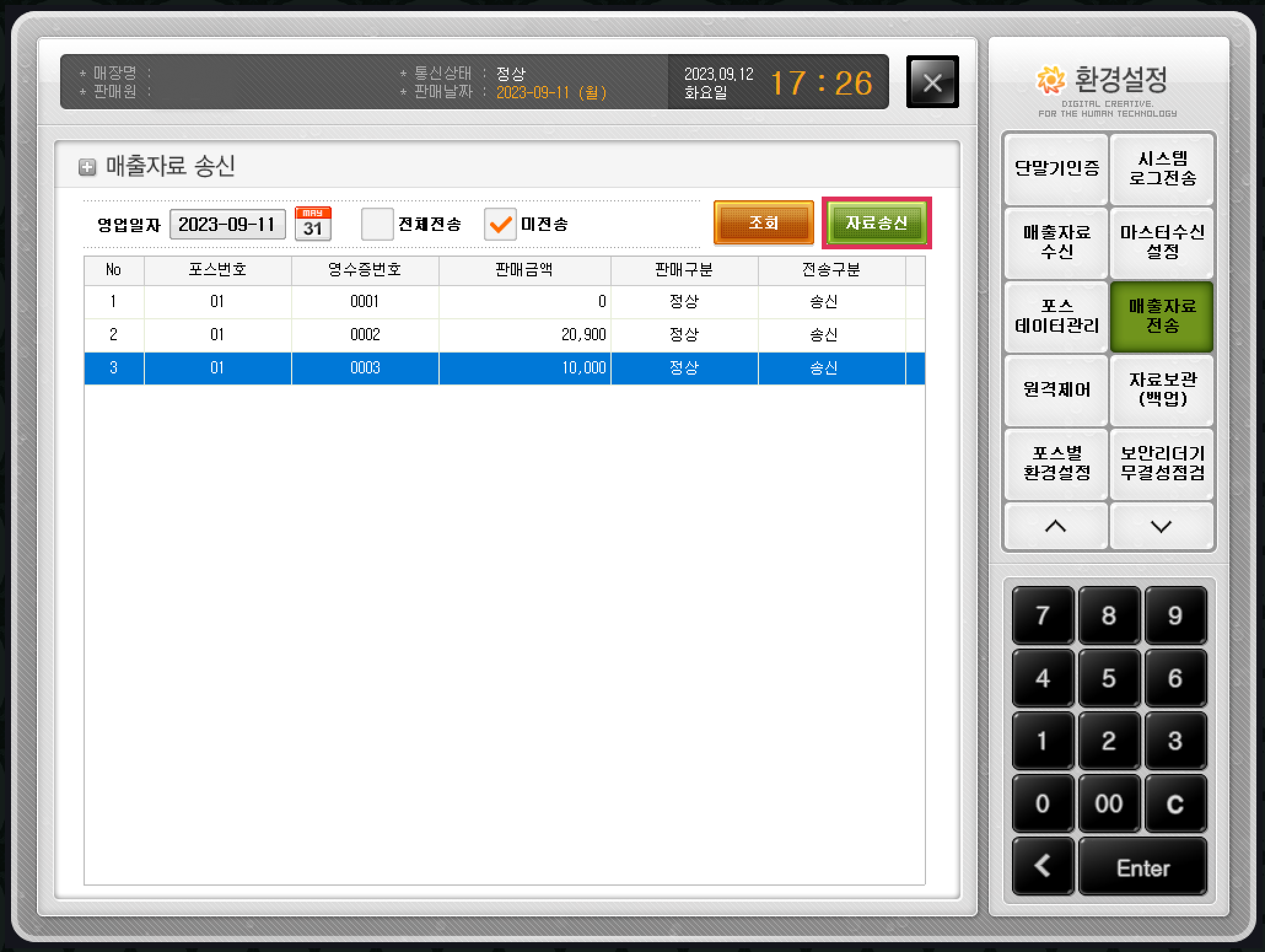Tap keypad number 8
This screenshot has height=952, width=1265.
click(x=1109, y=615)
